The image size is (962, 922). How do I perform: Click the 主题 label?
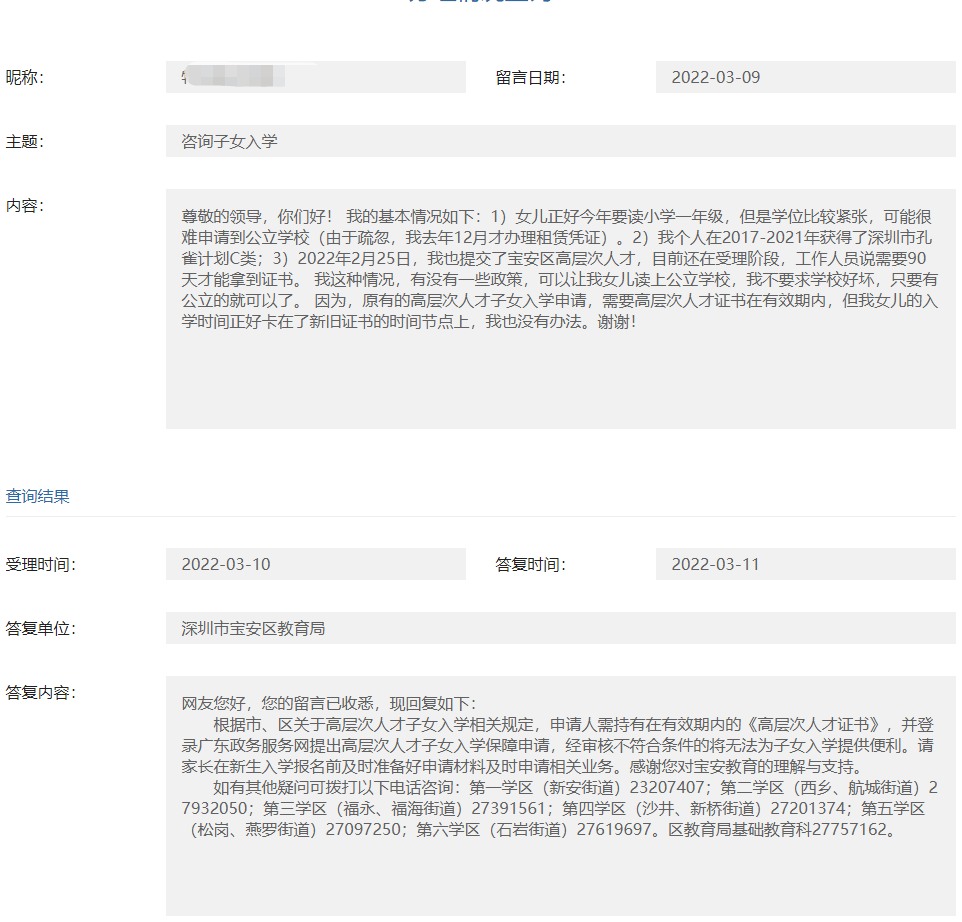[x=25, y=142]
